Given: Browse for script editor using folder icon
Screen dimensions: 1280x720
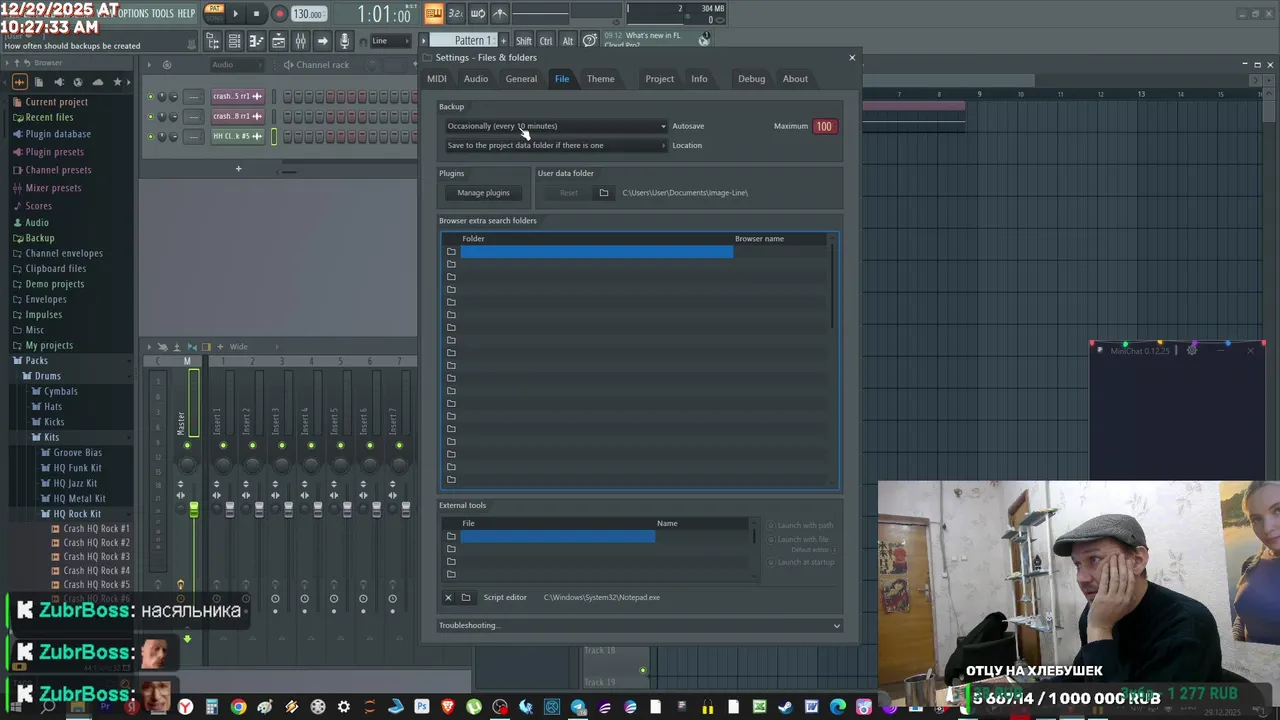Looking at the screenshot, I should 466,597.
